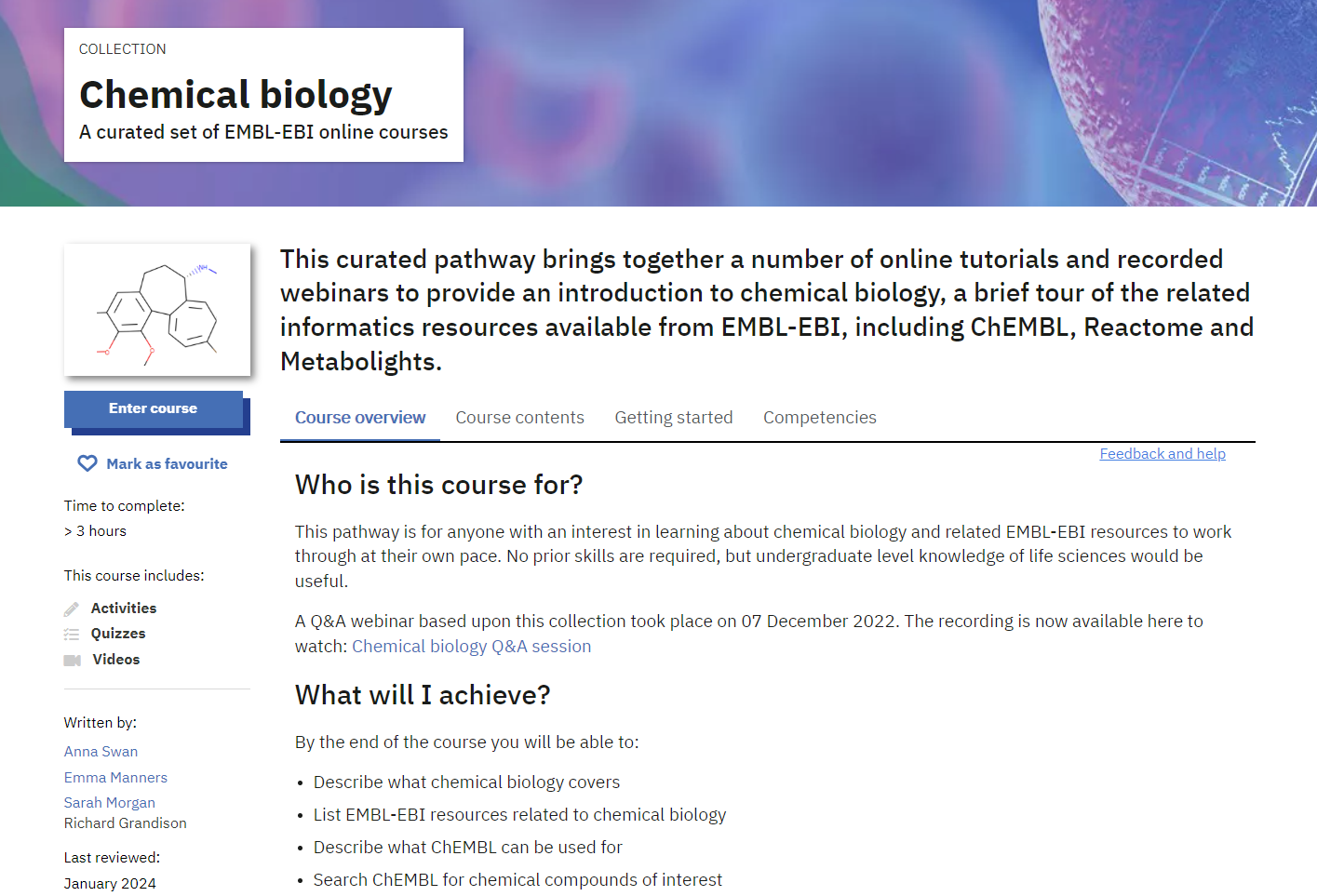Click the video camera icon beside Videos
The width and height of the screenshot is (1317, 896).
tap(72, 660)
